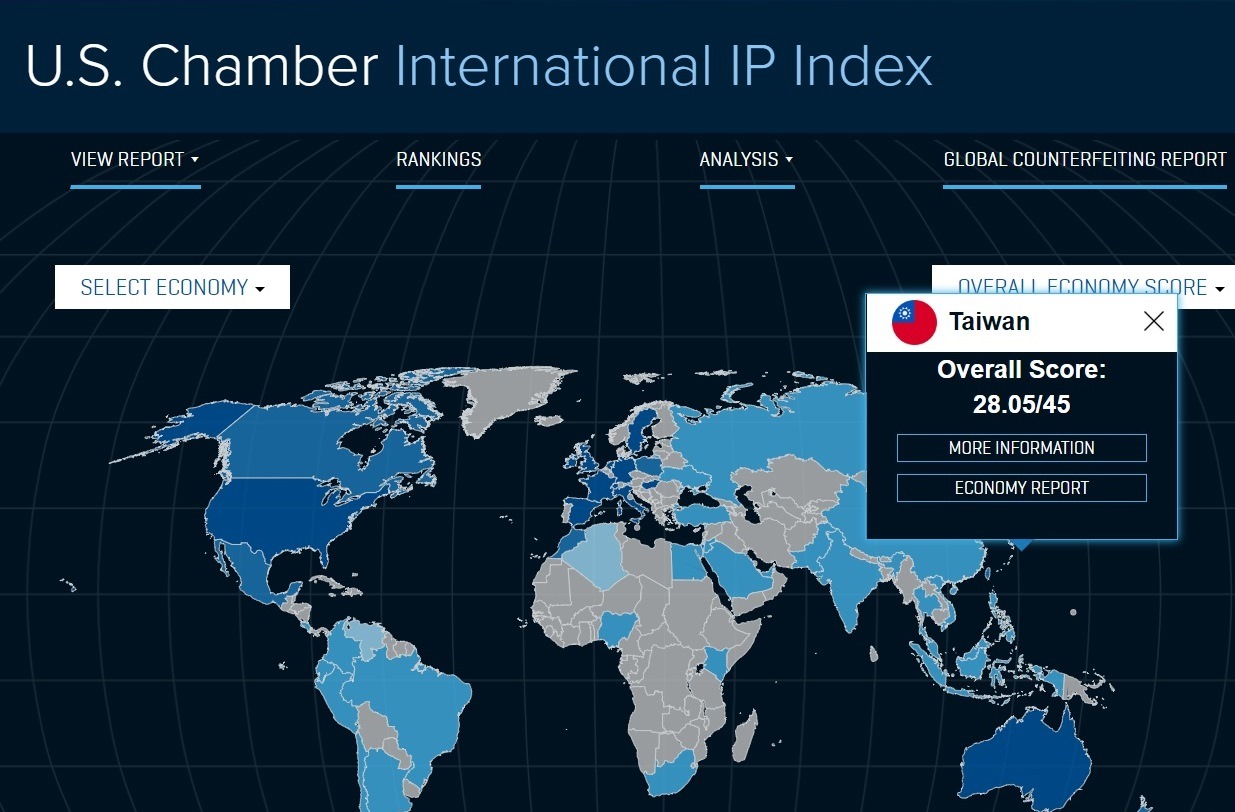Click the Taiwan flag icon
The width and height of the screenshot is (1235, 812).
(x=914, y=322)
